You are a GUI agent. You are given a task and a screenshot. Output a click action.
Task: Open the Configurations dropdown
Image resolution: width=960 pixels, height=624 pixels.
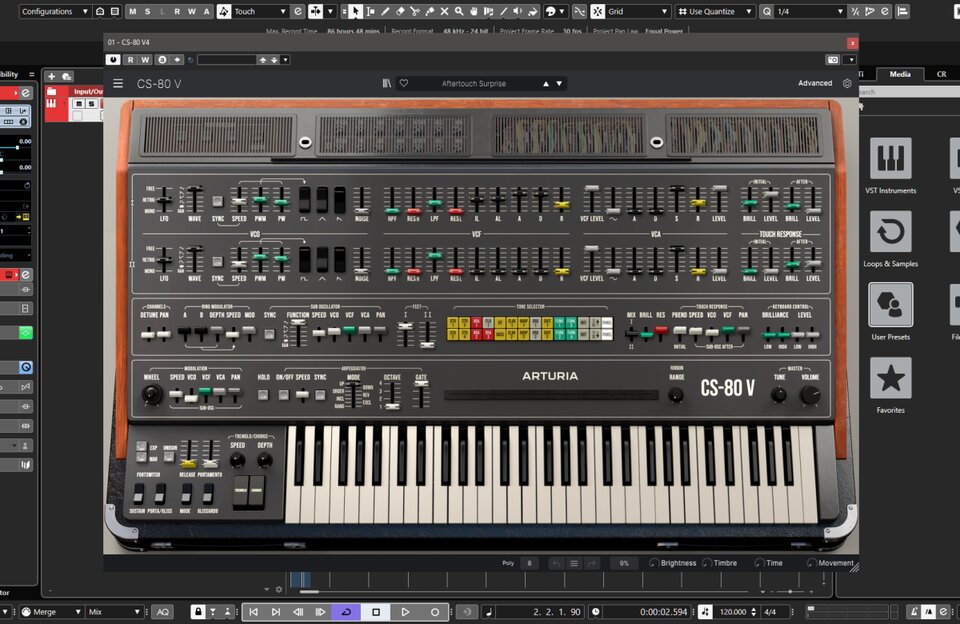pyautogui.click(x=51, y=10)
